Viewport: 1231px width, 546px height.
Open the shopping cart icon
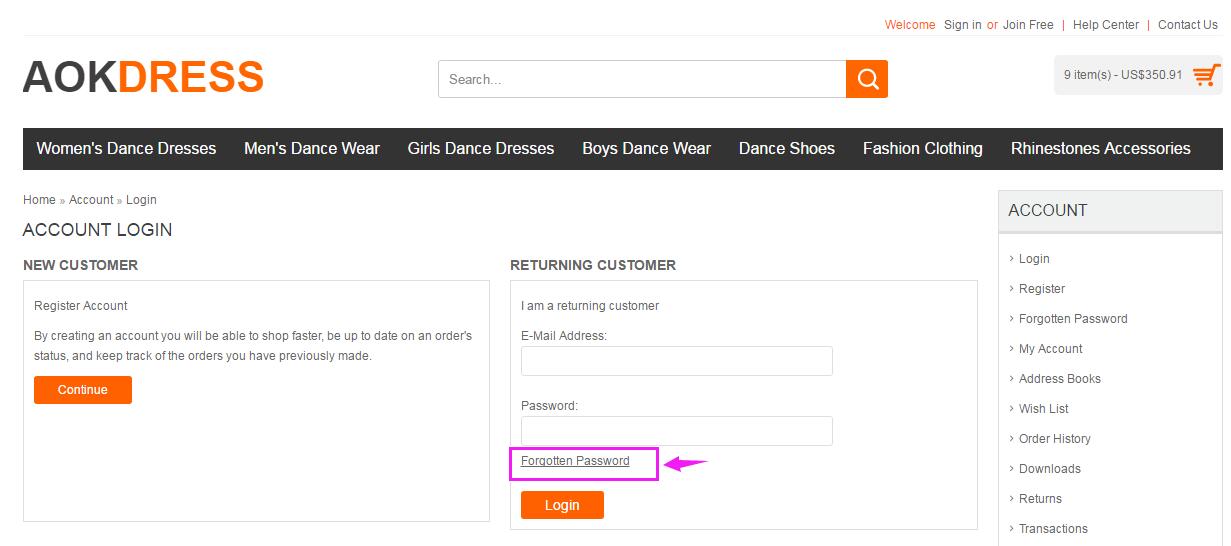(x=1207, y=75)
